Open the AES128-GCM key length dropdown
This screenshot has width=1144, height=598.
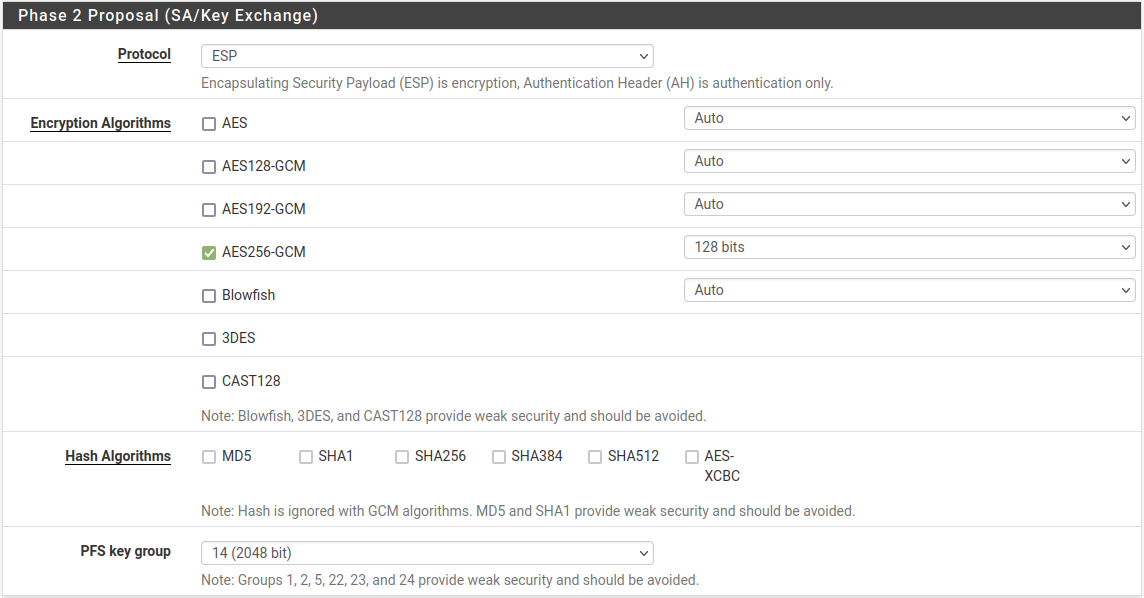(x=909, y=160)
